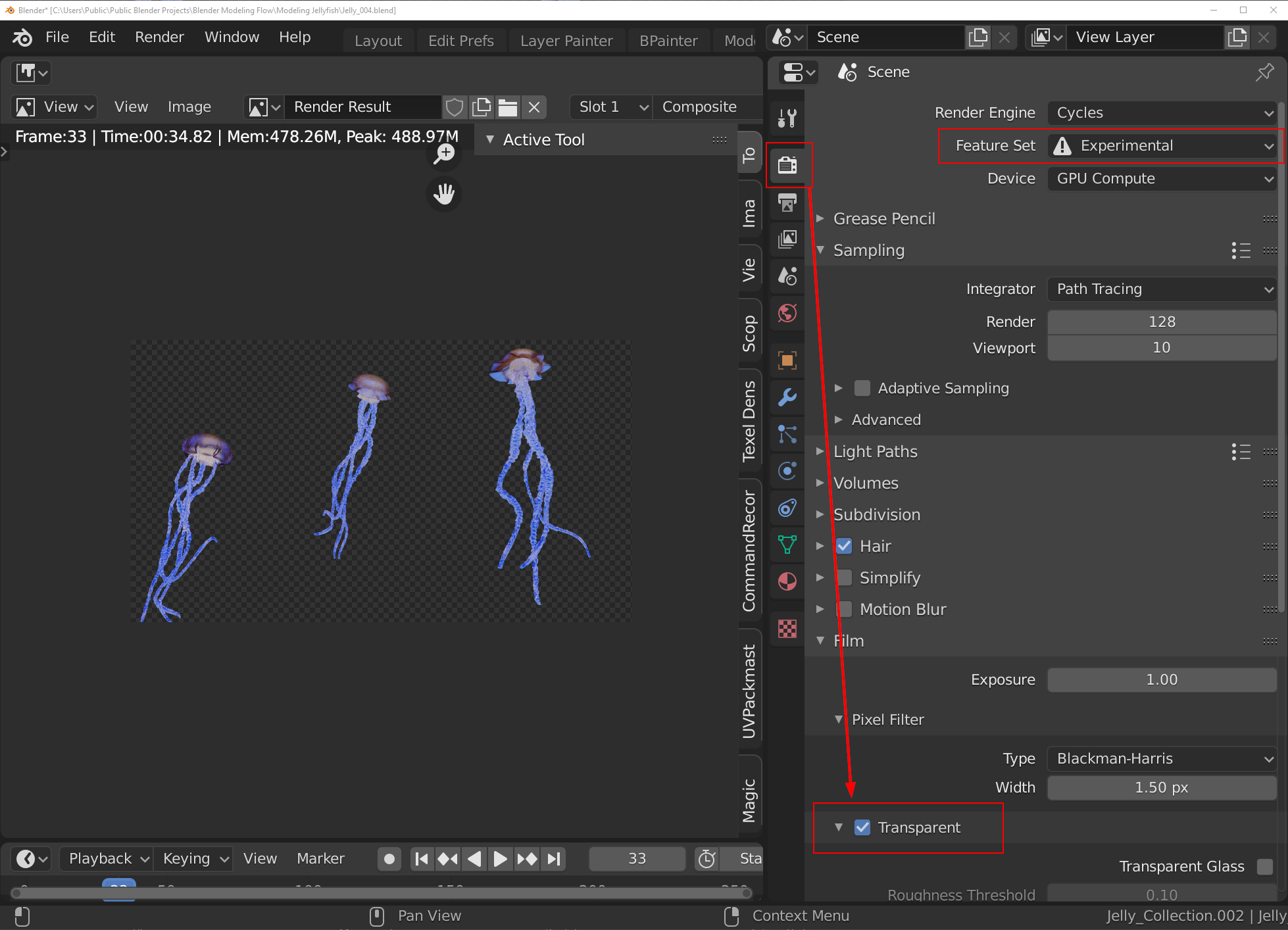Click the Exposure value slider

(1162, 679)
